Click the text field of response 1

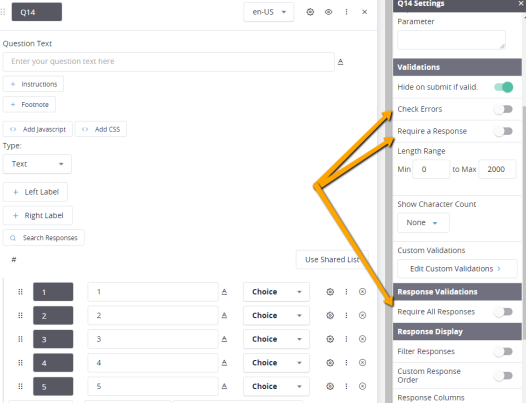pos(153,292)
